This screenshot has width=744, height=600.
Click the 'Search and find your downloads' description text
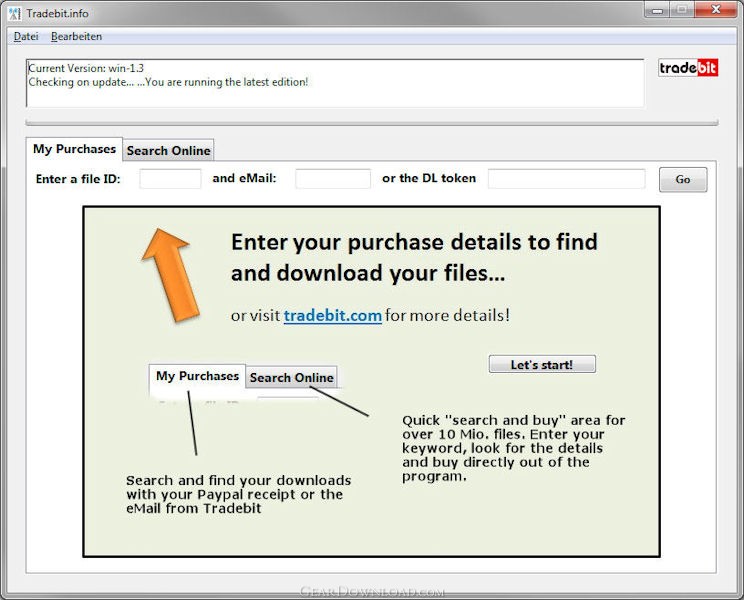(x=239, y=494)
